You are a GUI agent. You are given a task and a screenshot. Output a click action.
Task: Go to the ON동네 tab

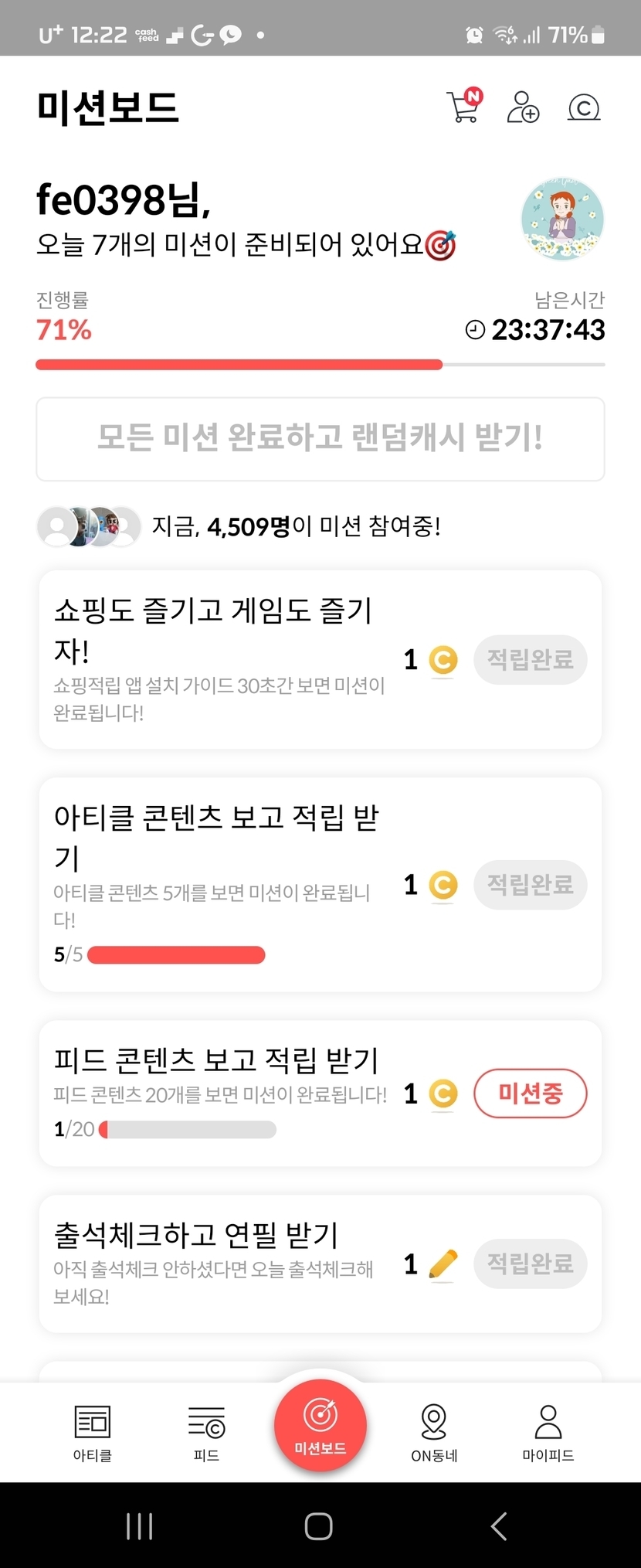pyautogui.click(x=434, y=1434)
